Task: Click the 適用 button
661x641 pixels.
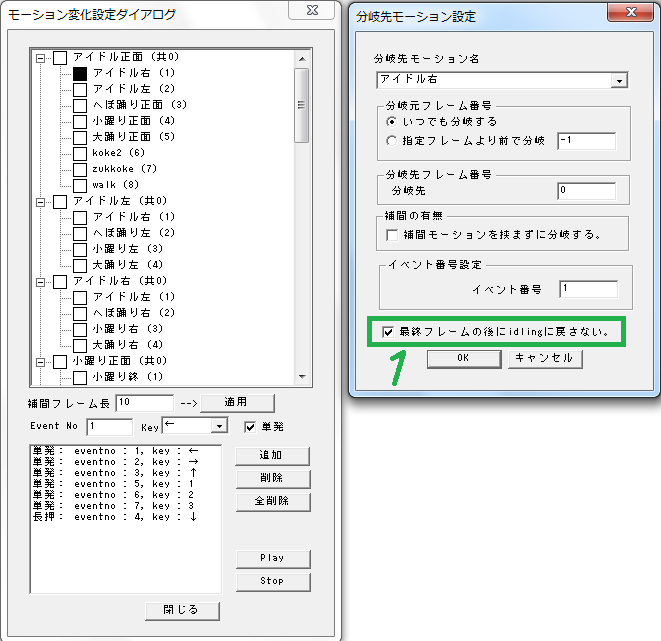Action: click(236, 402)
